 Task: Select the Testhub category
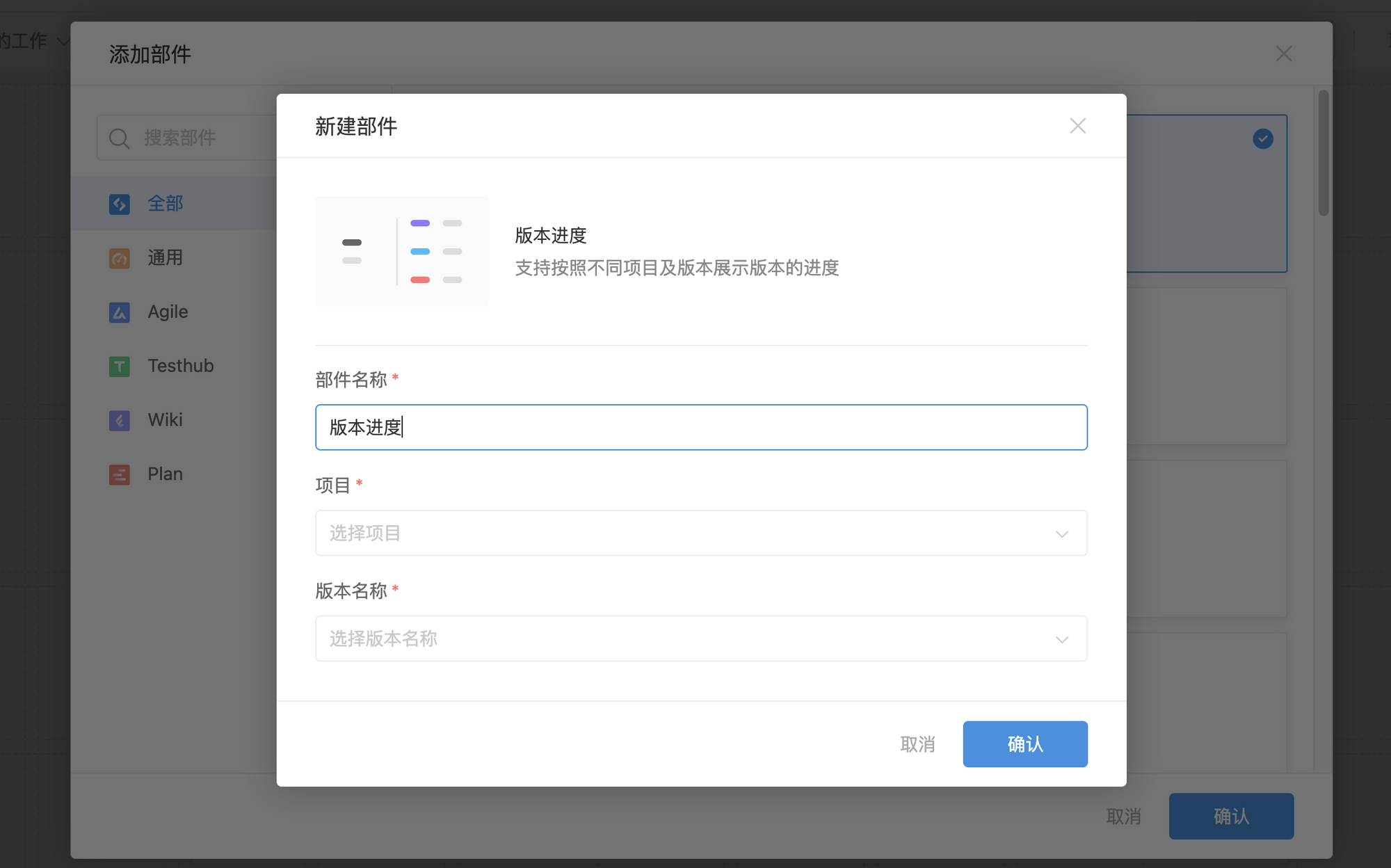[174, 366]
